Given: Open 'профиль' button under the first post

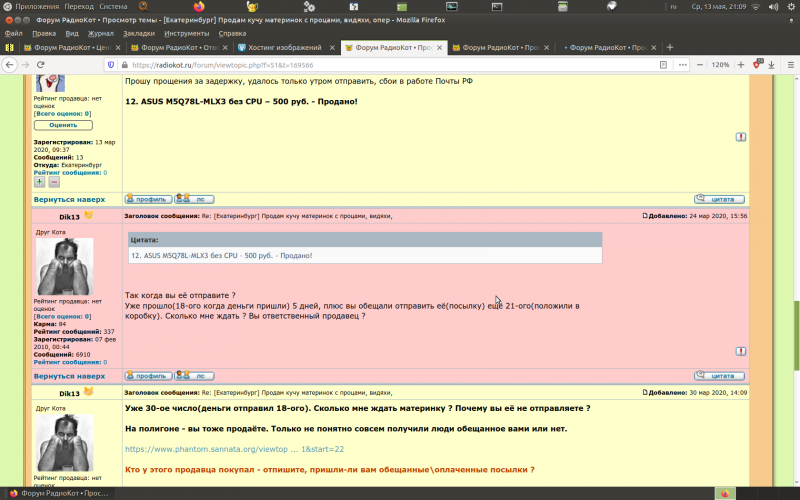Looking at the screenshot, I should [x=147, y=199].
